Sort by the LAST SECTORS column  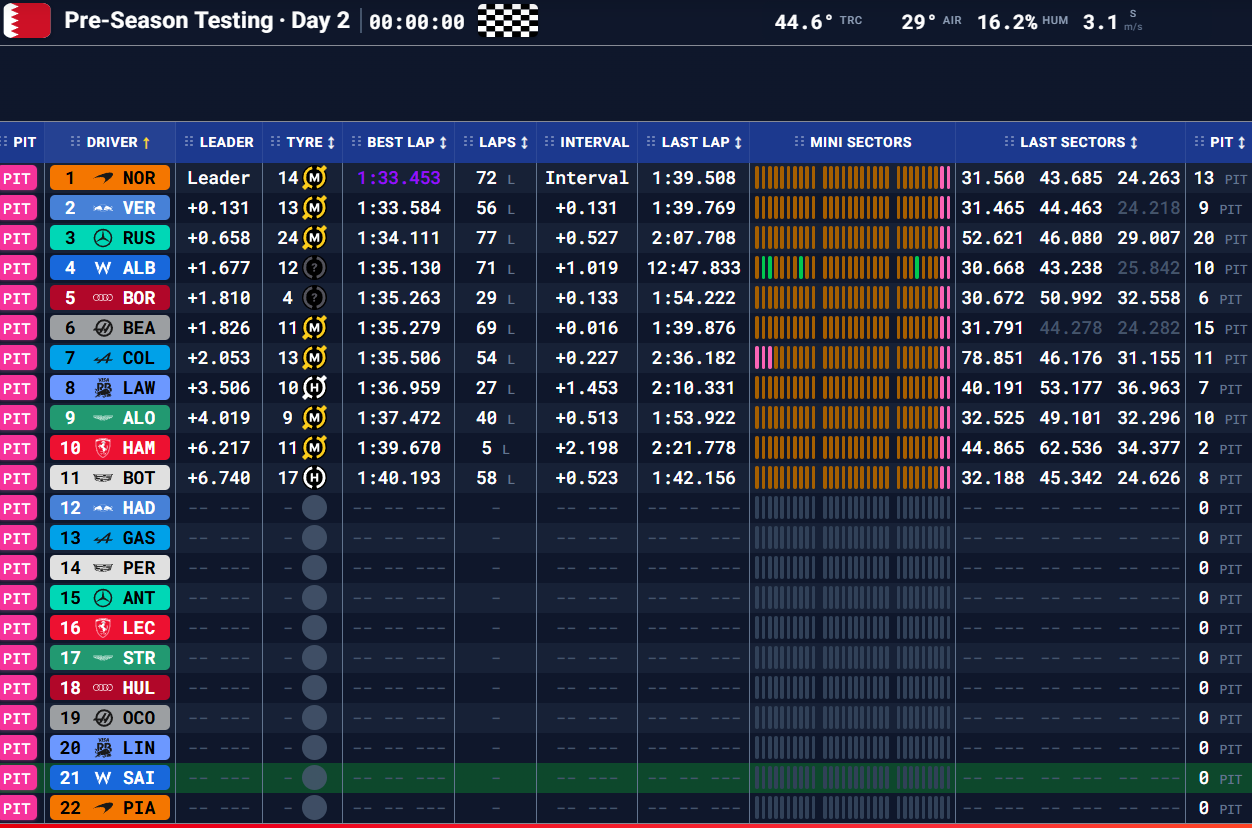[x=1072, y=142]
